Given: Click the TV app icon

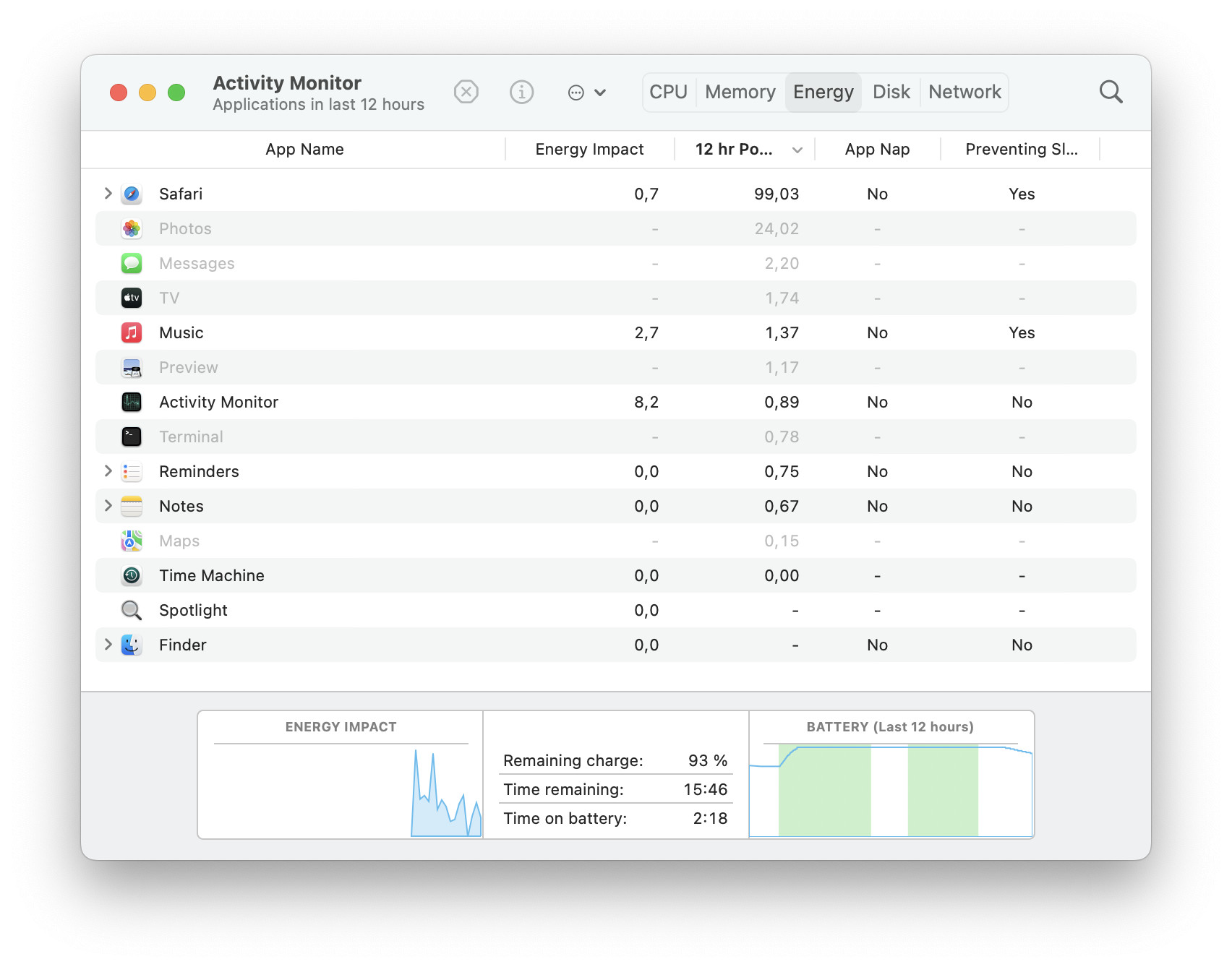Looking at the screenshot, I should coord(132,298).
